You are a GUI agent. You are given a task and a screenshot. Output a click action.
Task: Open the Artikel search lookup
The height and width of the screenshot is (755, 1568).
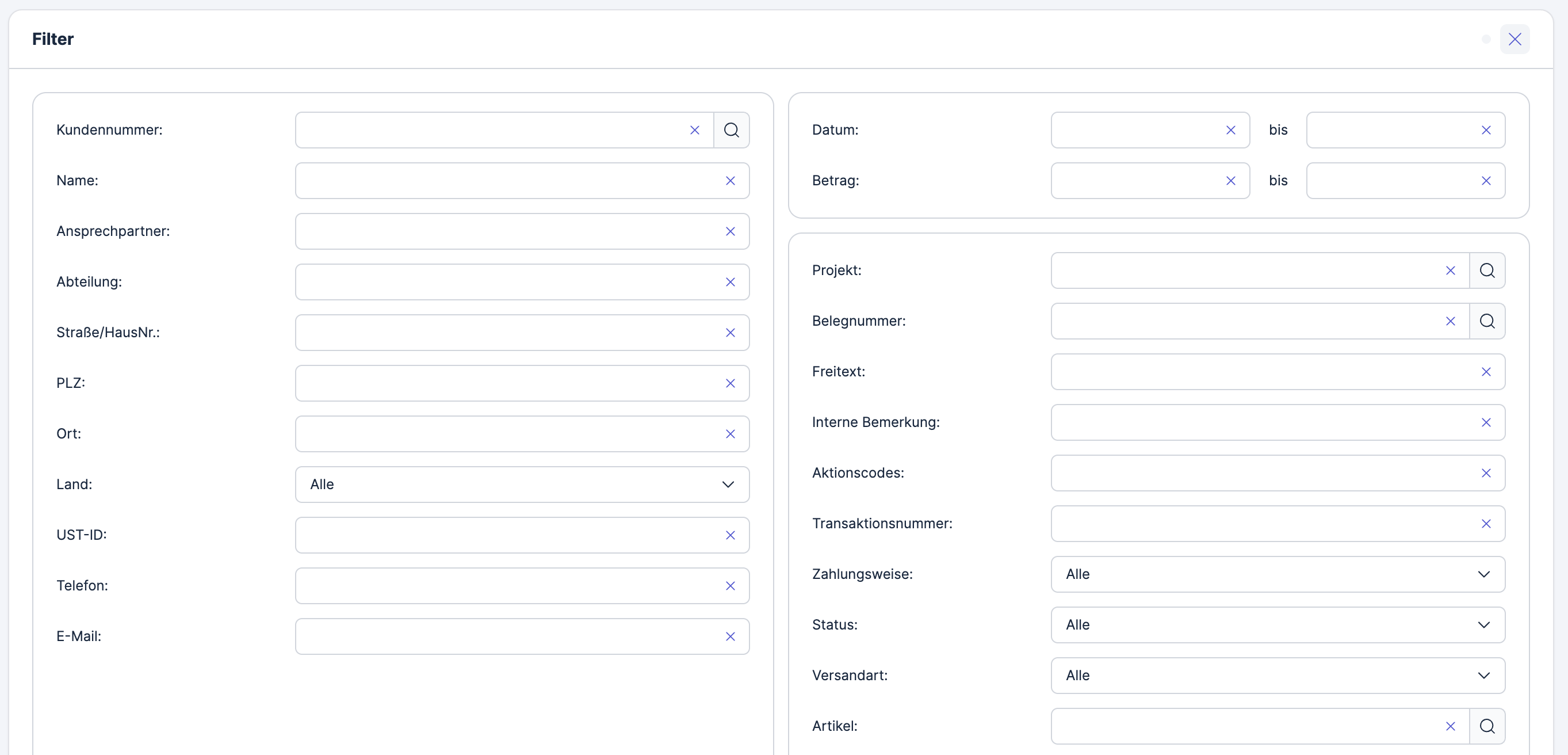1486,726
